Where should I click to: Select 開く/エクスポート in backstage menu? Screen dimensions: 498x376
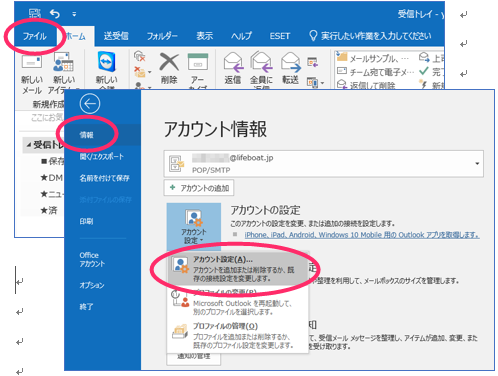pos(102,156)
